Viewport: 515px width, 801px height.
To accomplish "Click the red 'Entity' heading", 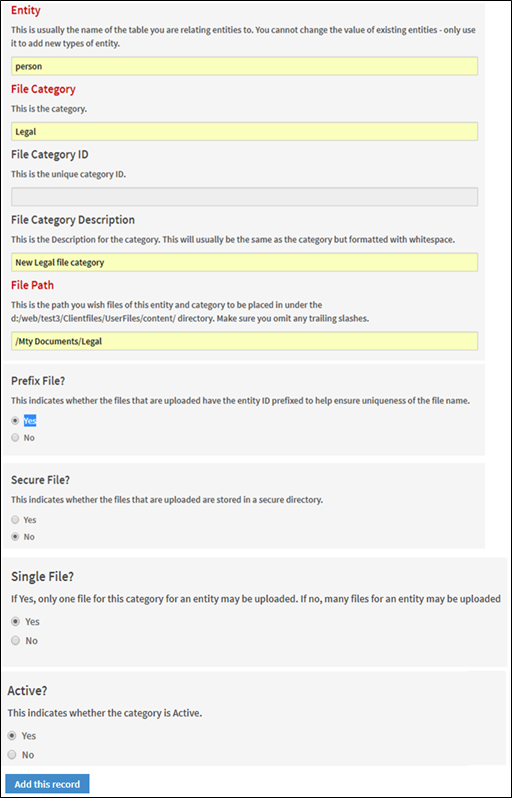I will point(26,10).
